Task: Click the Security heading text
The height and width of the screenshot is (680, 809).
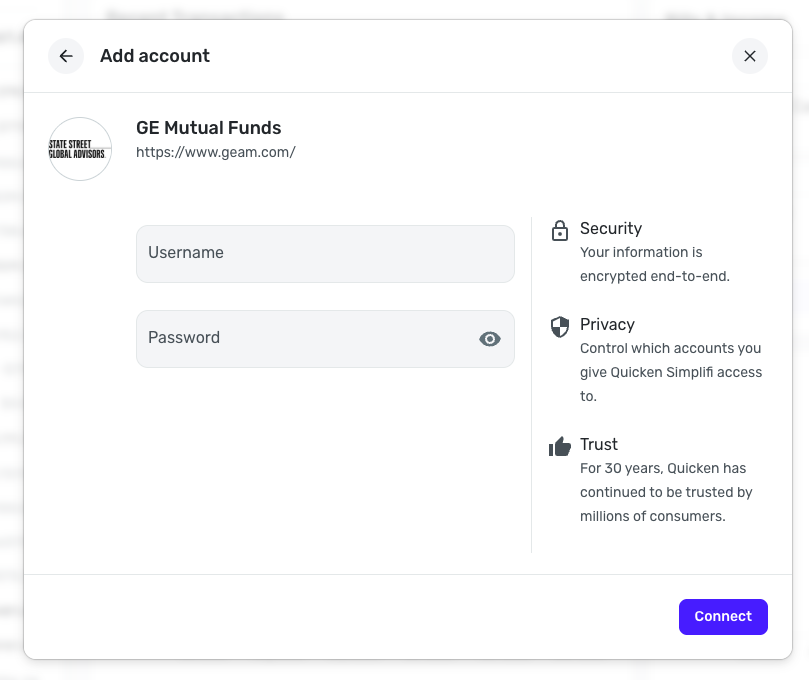Action: pyautogui.click(x=611, y=228)
